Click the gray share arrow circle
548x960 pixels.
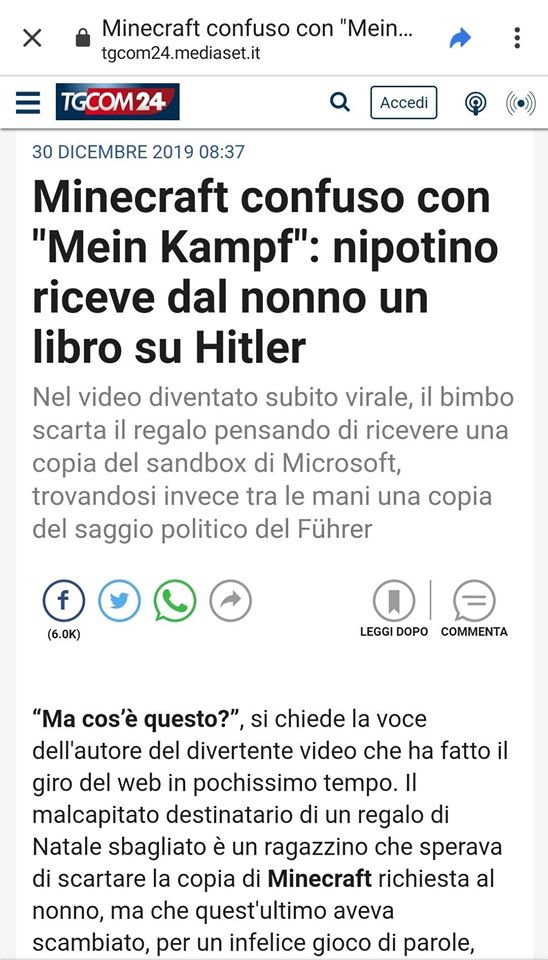pyautogui.click(x=231, y=601)
